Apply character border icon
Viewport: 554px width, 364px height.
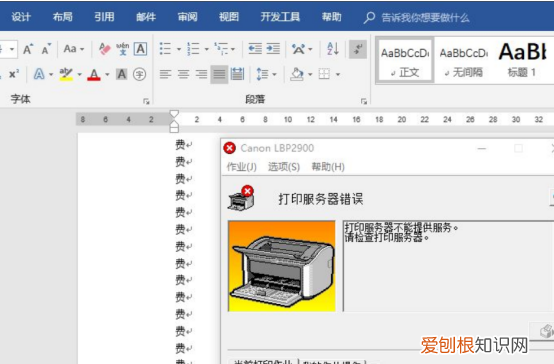coord(140,49)
